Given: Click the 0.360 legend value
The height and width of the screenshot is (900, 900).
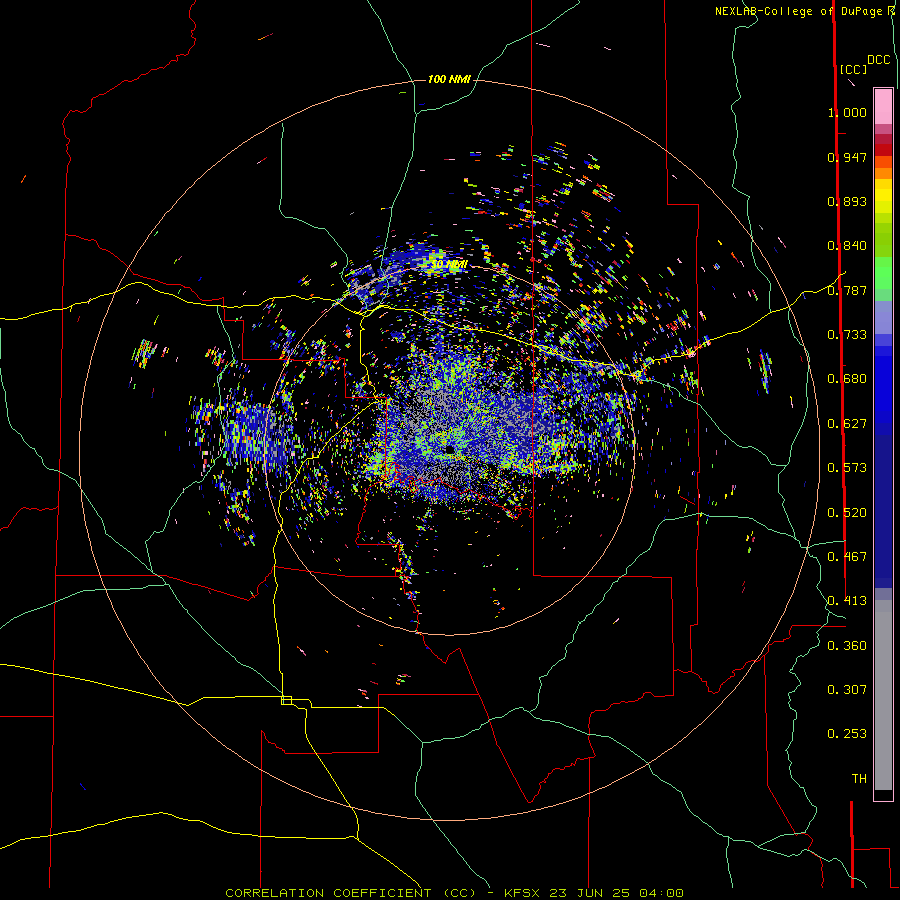Looking at the screenshot, I should (x=847, y=646).
